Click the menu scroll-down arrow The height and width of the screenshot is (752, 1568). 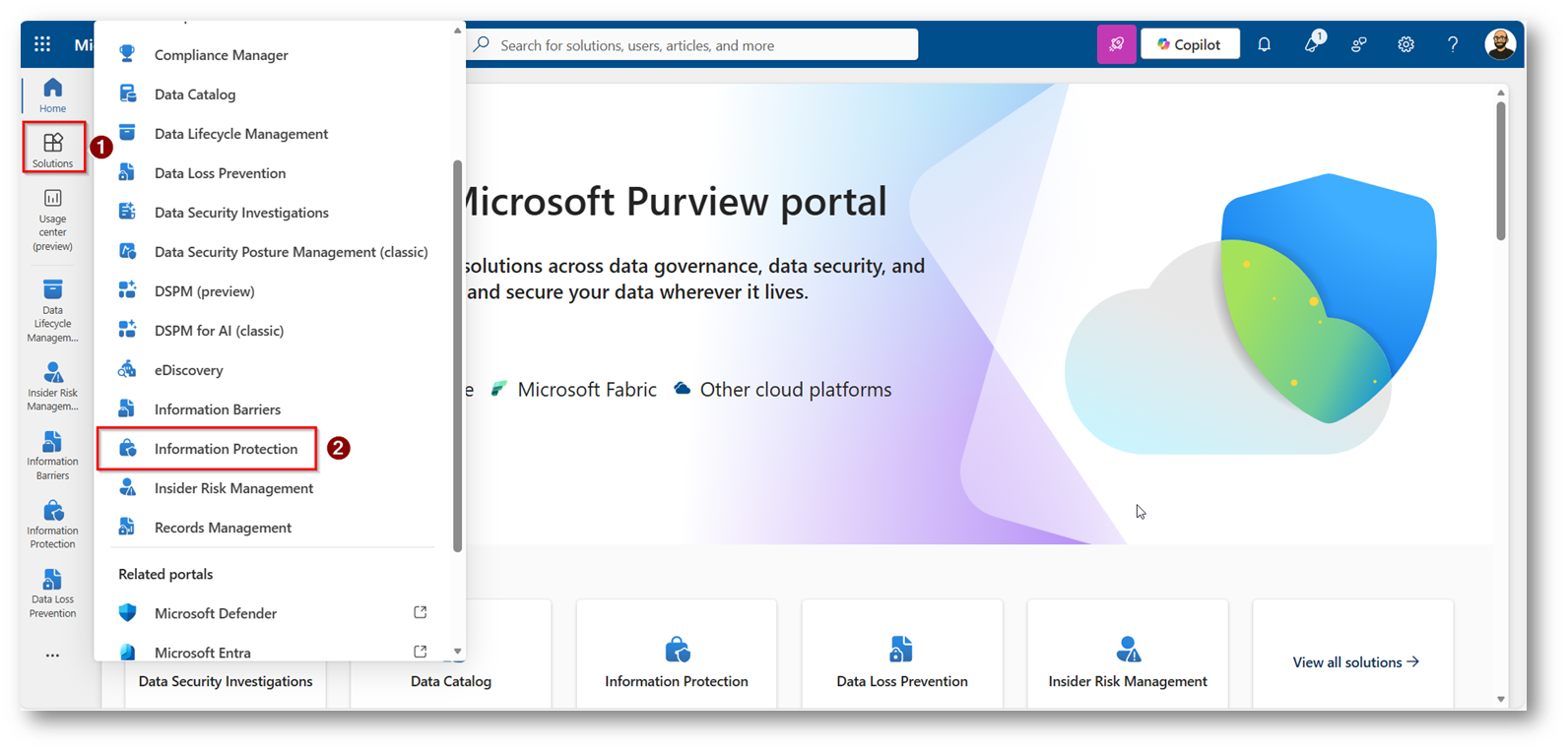tap(457, 652)
